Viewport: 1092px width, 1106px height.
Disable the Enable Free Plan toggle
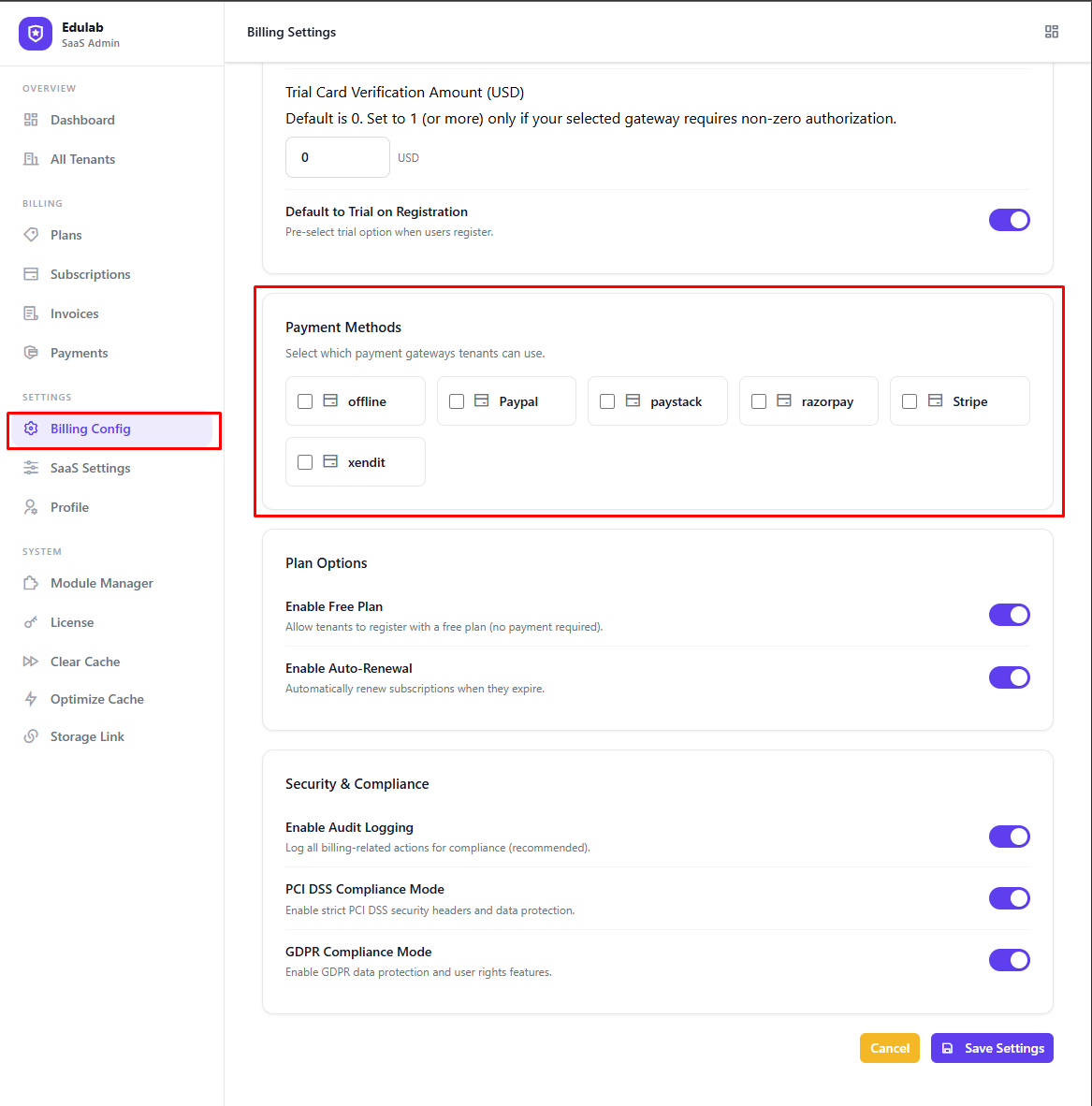click(1010, 615)
